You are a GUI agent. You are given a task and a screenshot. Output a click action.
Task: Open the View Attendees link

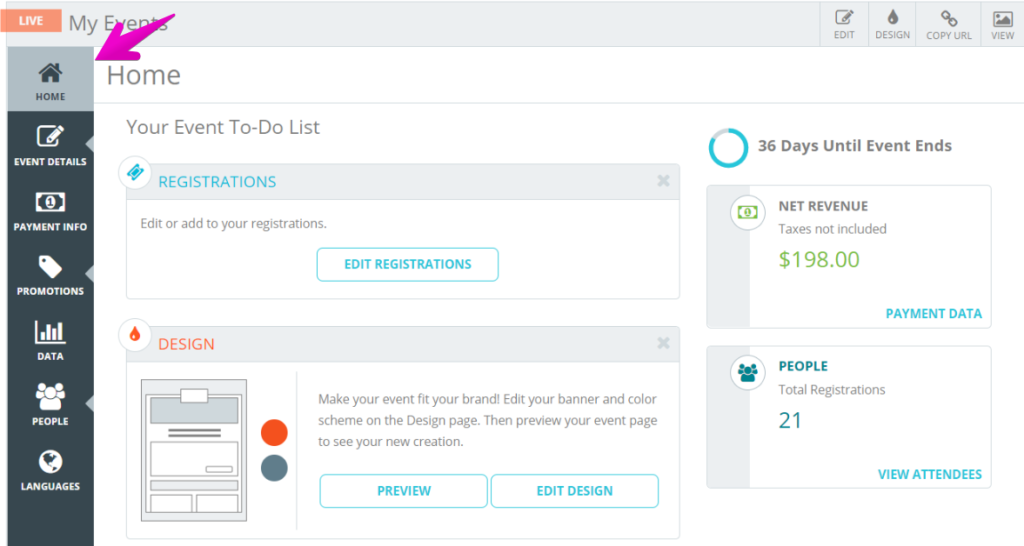click(x=929, y=474)
